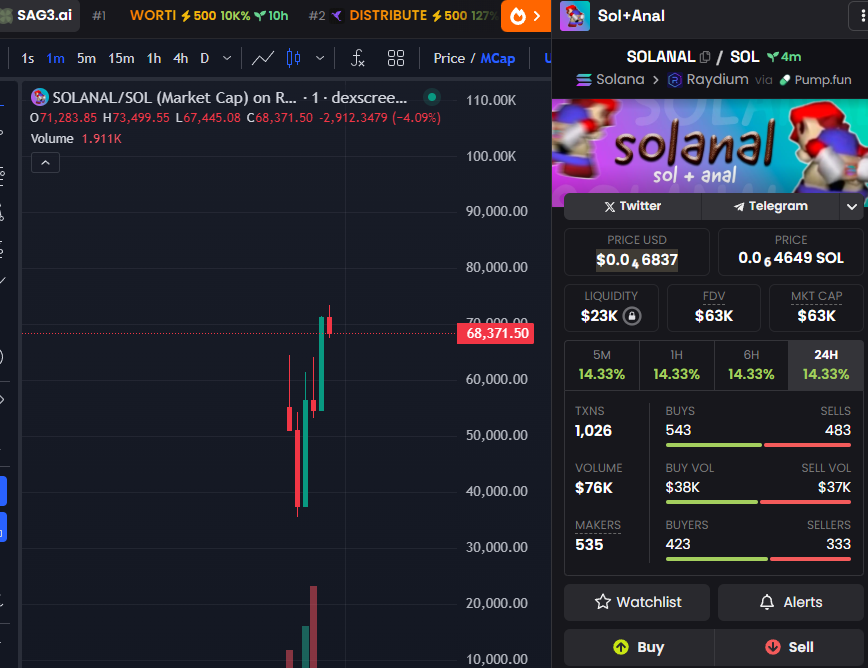Open SAG3.ai promoted token
The width and height of the screenshot is (868, 668).
tap(39, 15)
